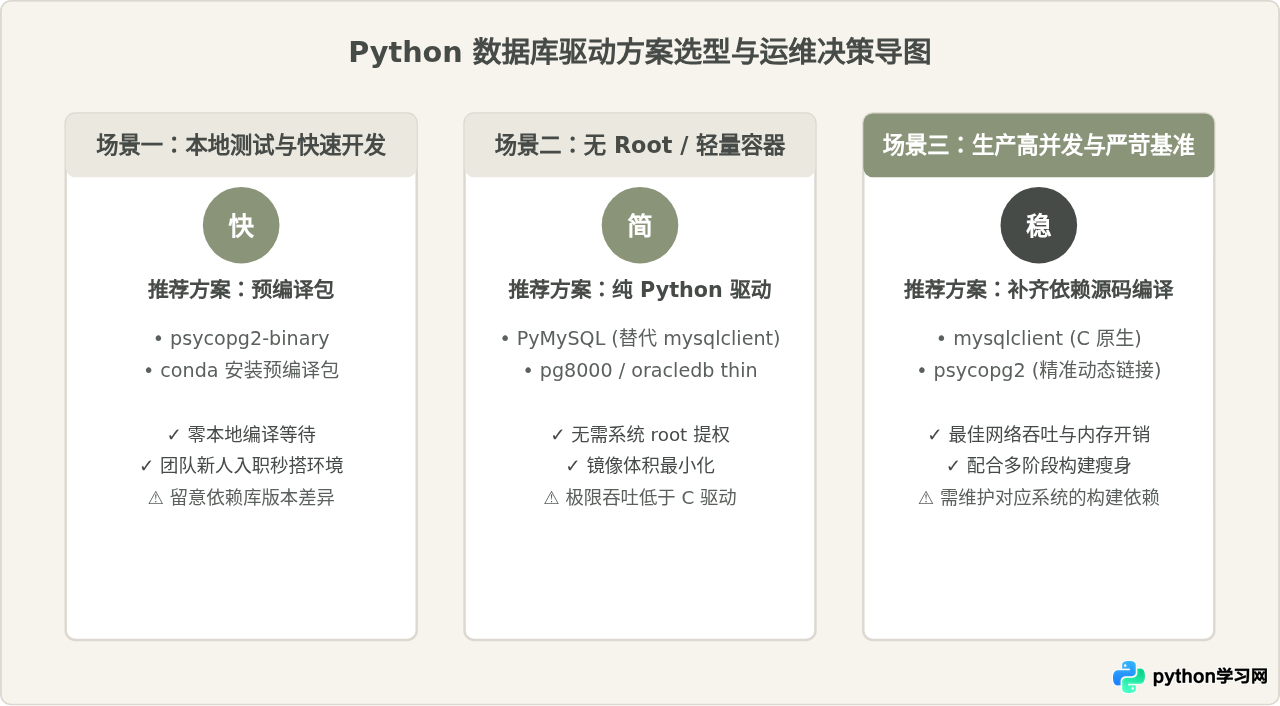Click the line 镜像体积最小化
Image resolution: width=1280 pixels, height=706 pixels.
640,466
